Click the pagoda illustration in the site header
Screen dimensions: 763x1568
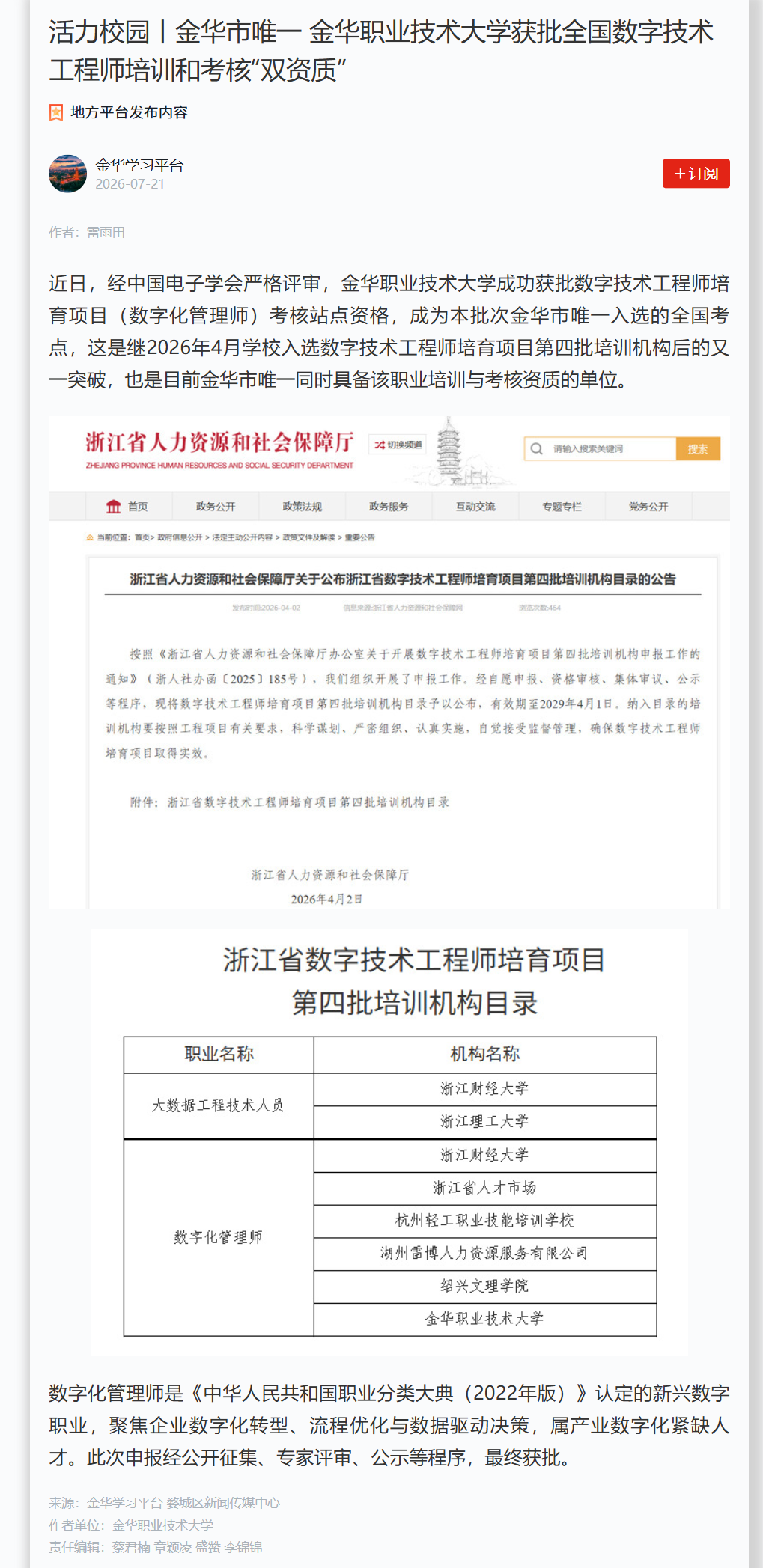point(450,451)
